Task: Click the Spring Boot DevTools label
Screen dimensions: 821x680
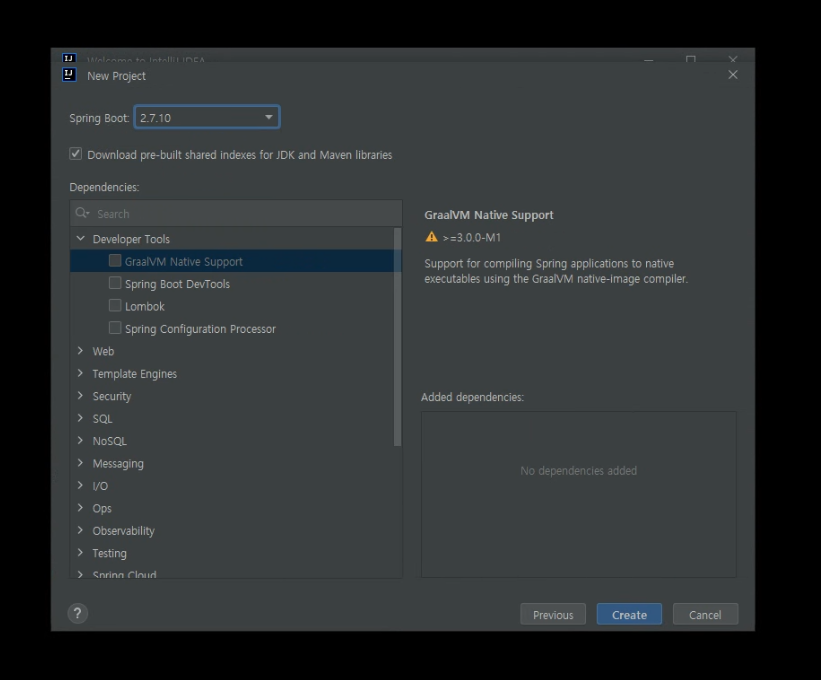Action: pyautogui.click(x=177, y=284)
